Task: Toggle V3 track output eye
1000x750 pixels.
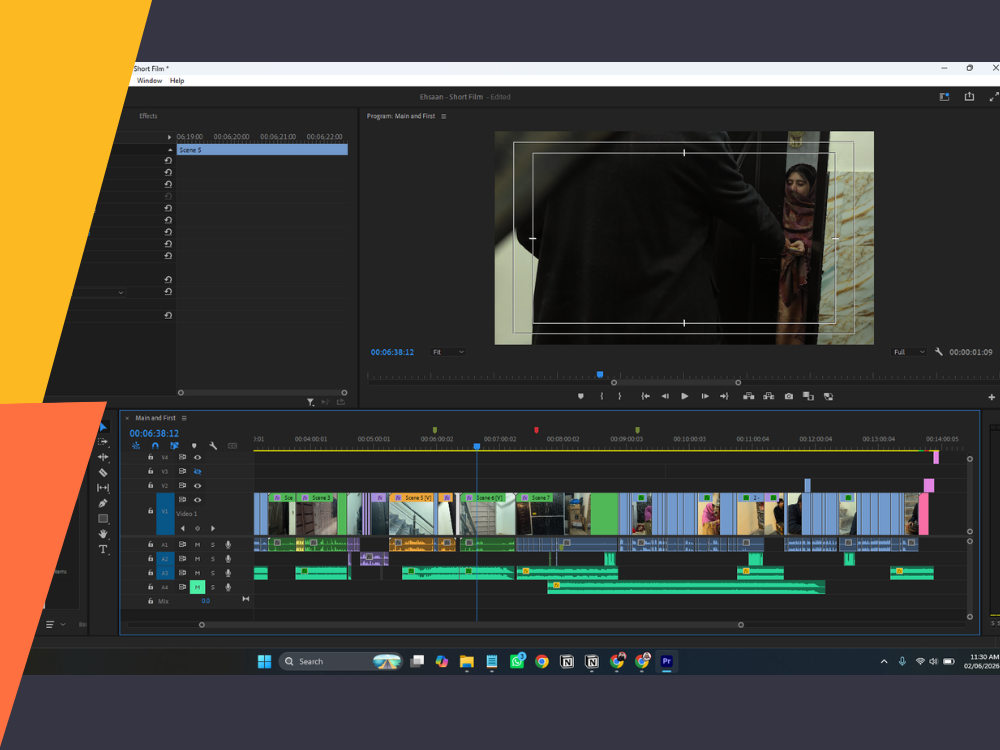Action: tap(198, 471)
